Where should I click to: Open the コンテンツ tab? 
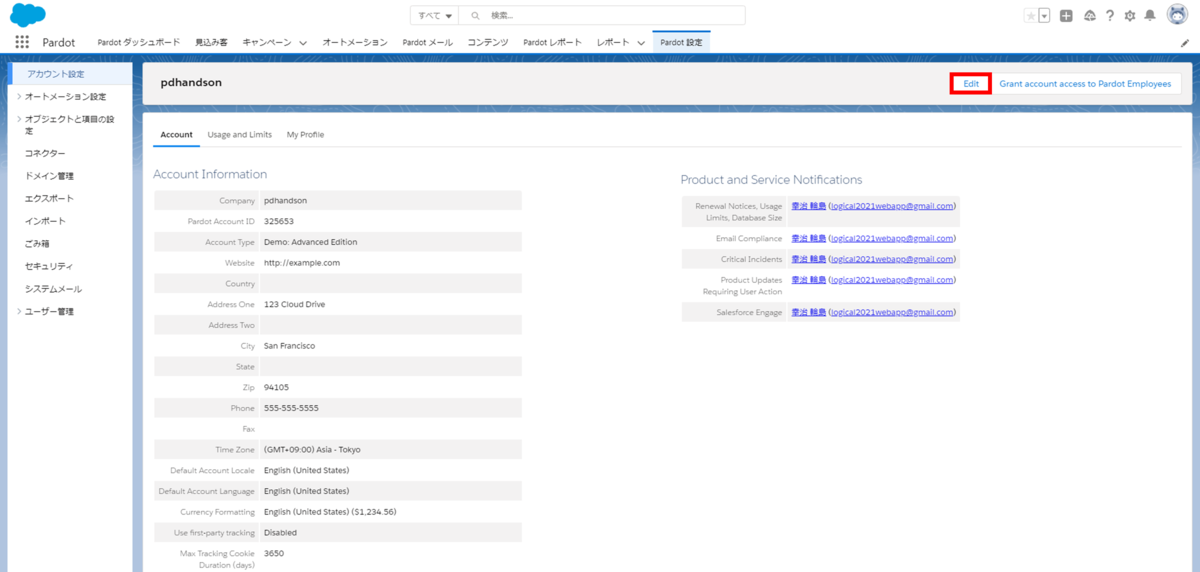[x=488, y=43]
